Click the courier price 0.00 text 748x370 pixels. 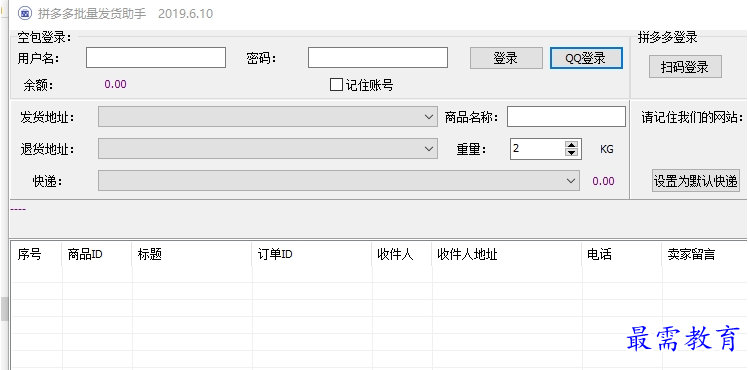pyautogui.click(x=603, y=181)
